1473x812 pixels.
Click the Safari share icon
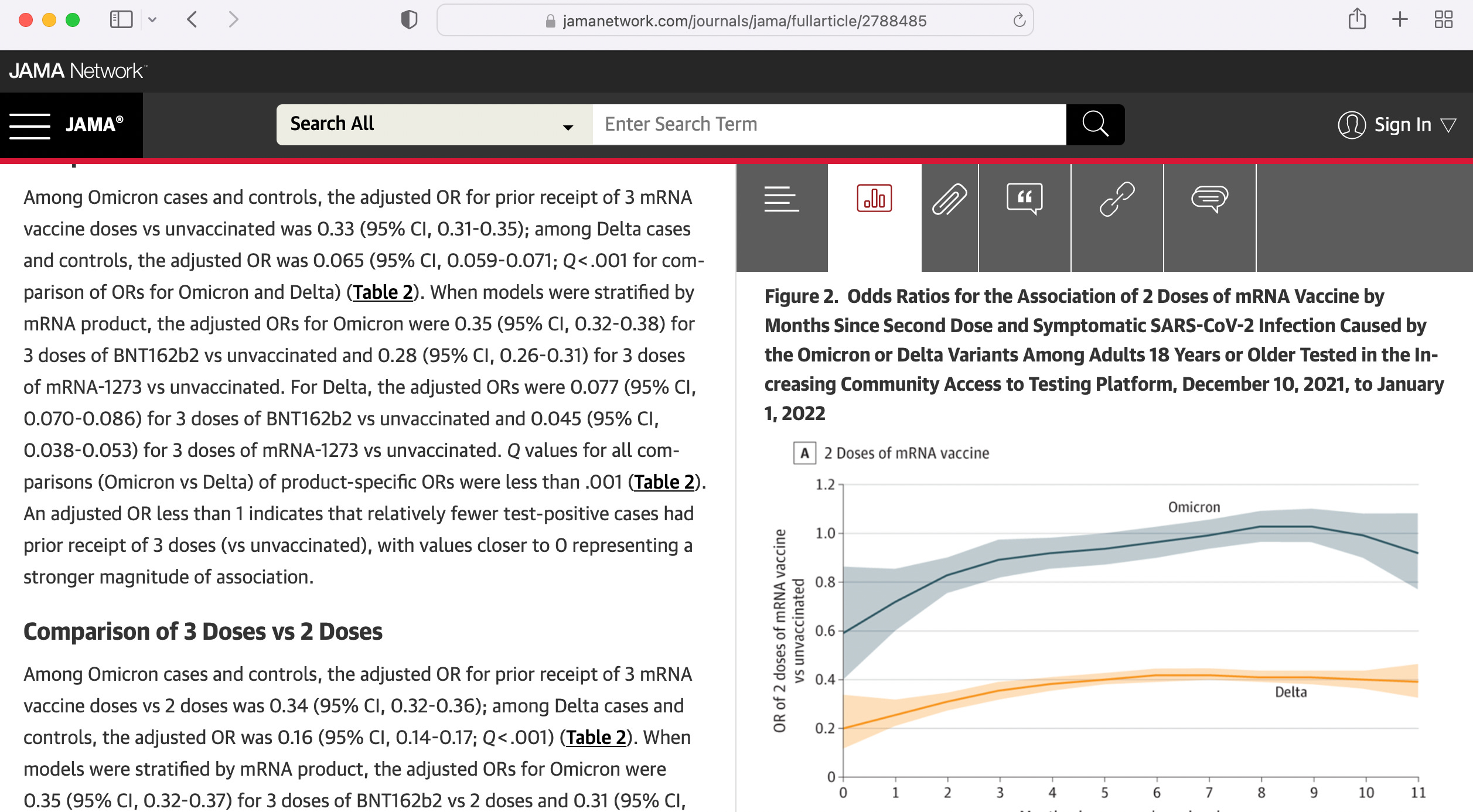click(1357, 20)
